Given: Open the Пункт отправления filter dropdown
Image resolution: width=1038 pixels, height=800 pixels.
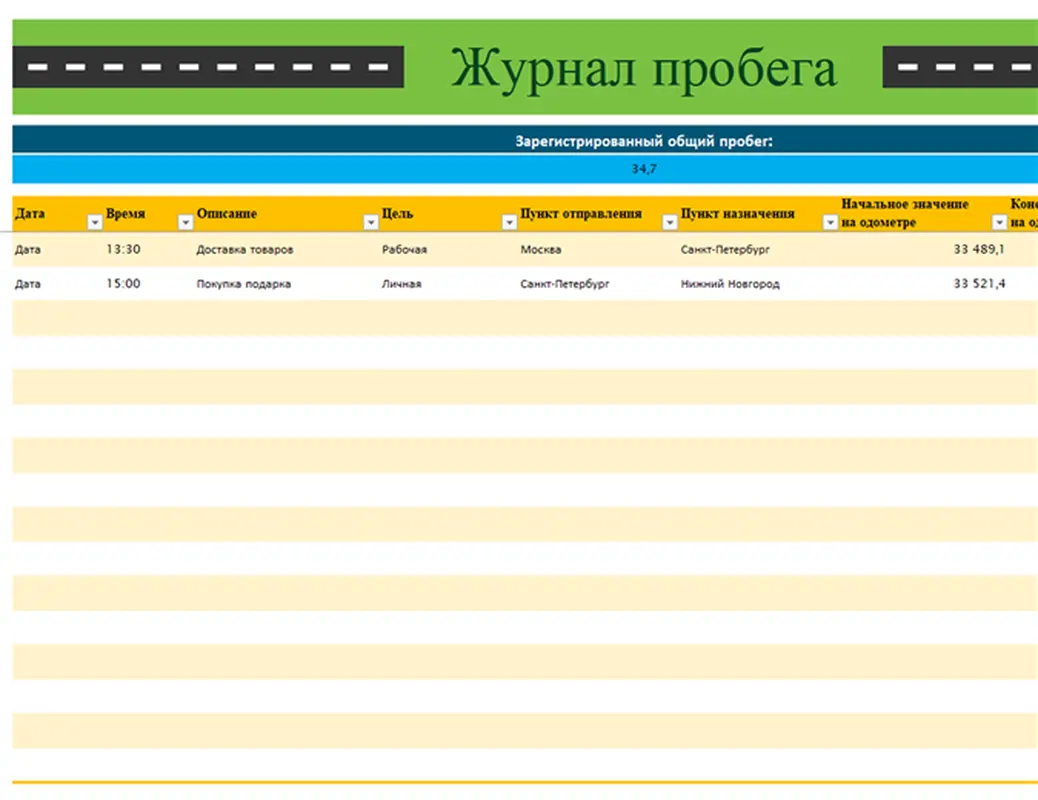Looking at the screenshot, I should tap(670, 222).
